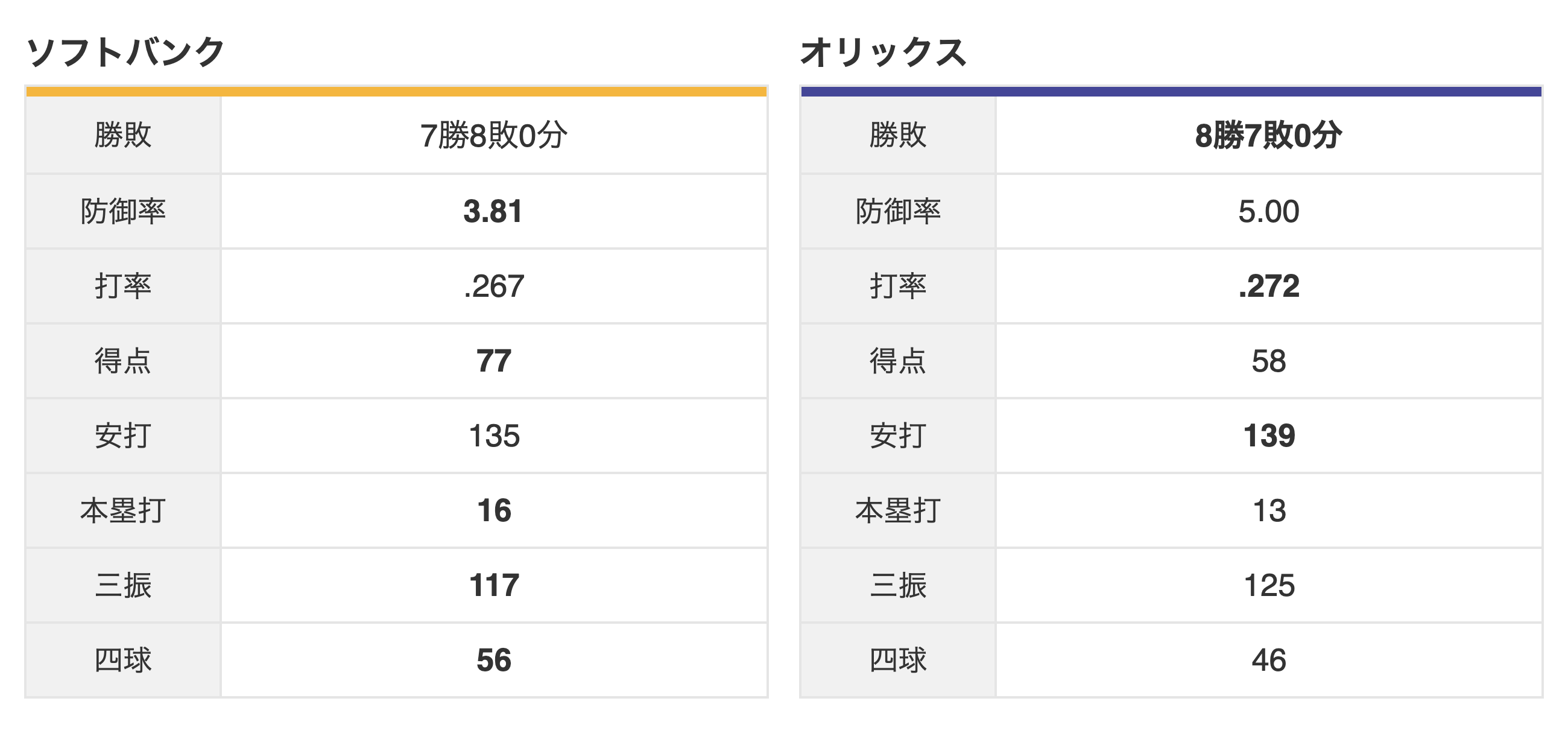Select SoftBank's 117 strikeouts cell
This screenshot has width=1568, height=742.
coord(494,586)
